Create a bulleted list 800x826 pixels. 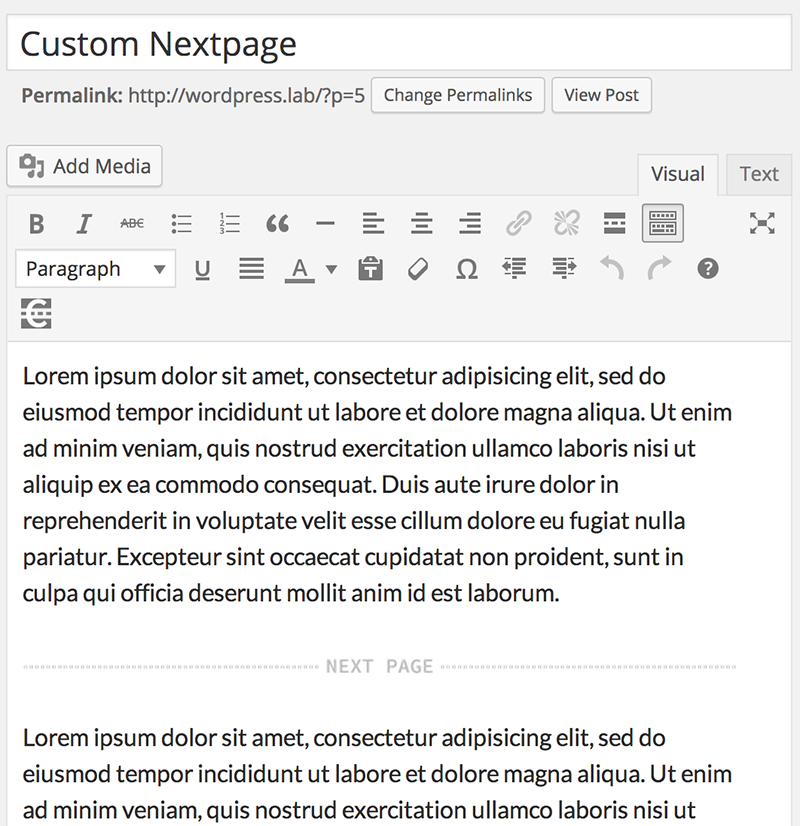pos(181,223)
